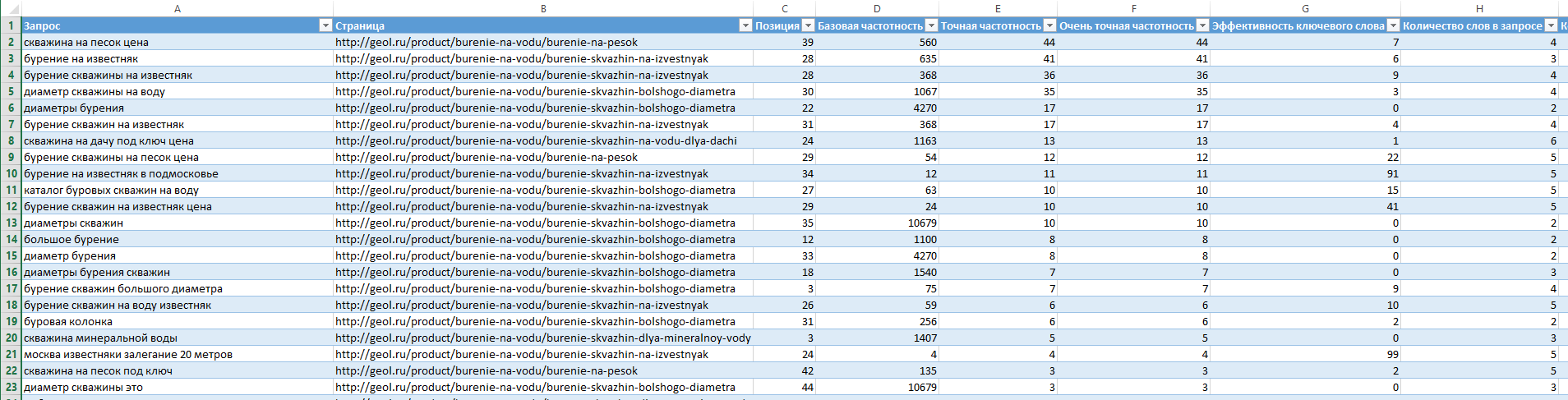The image size is (1568, 400).
Task: Select column B by its header
Action: (x=543, y=8)
